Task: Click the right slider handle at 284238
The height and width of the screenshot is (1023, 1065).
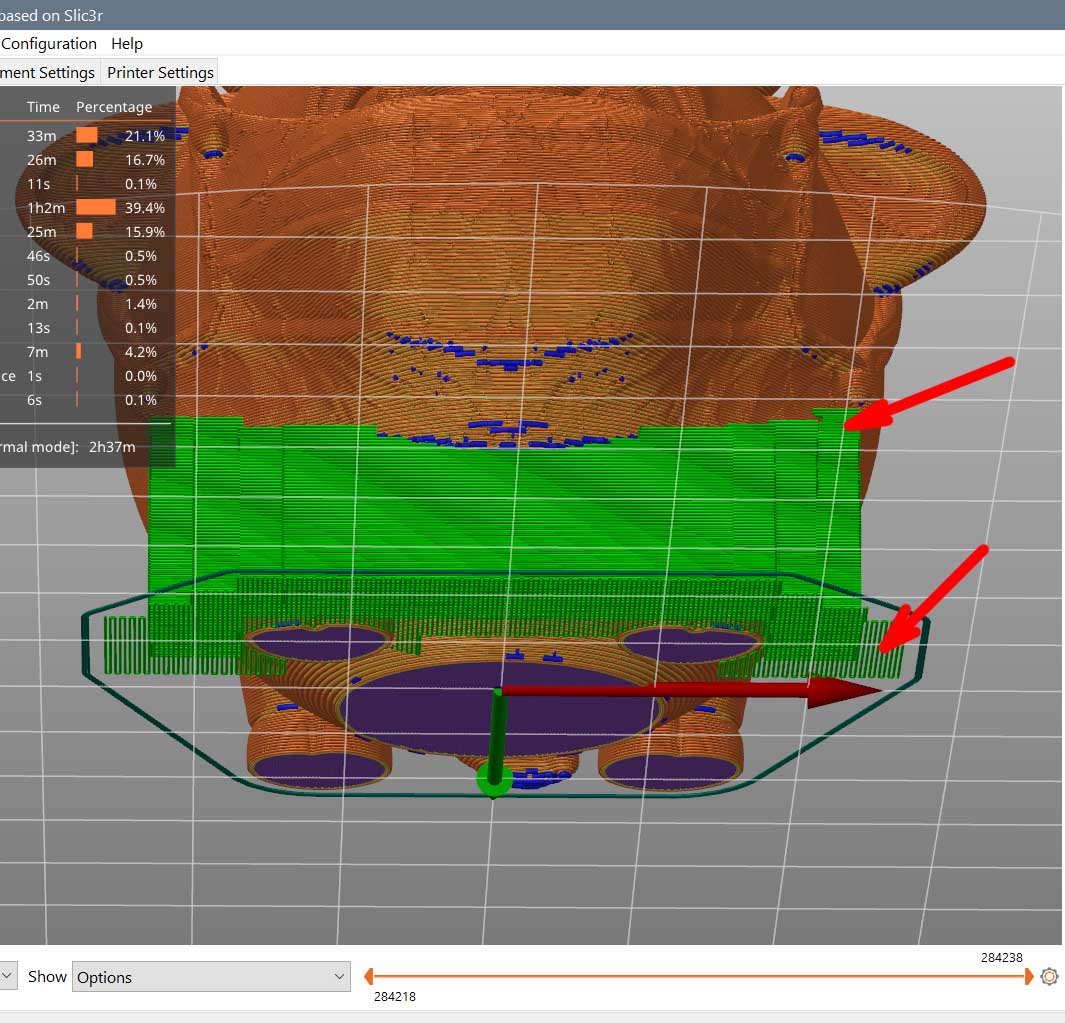Action: tap(1029, 976)
